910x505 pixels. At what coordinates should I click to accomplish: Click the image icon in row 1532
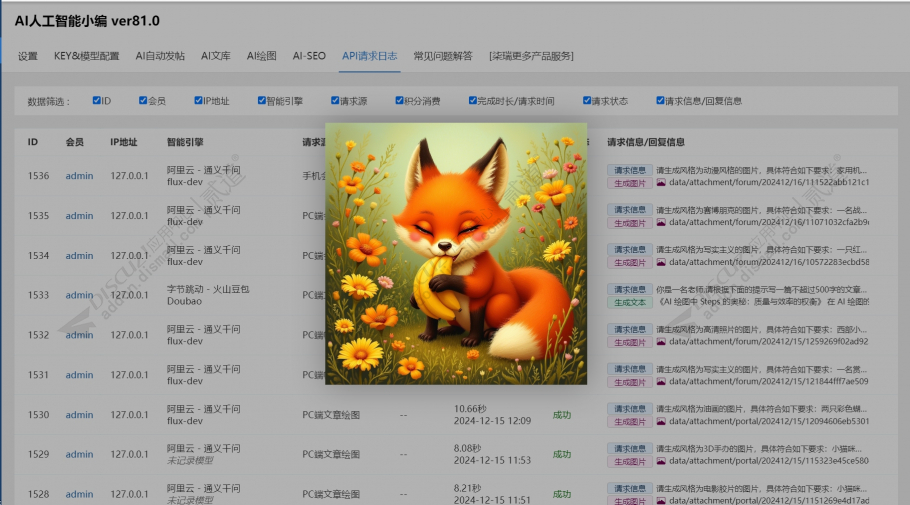661,342
